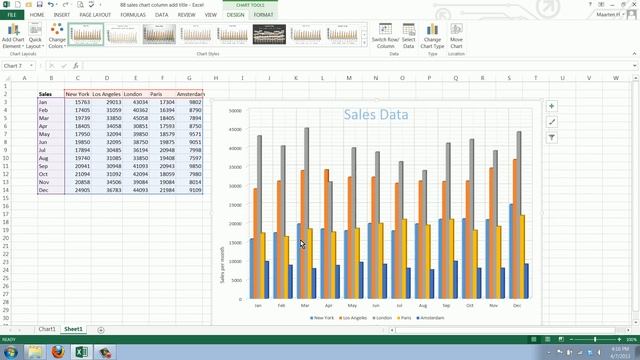Screen dimensions: 640x360
Task: Switch to the VIEW ribbon tab
Action: [211, 15]
